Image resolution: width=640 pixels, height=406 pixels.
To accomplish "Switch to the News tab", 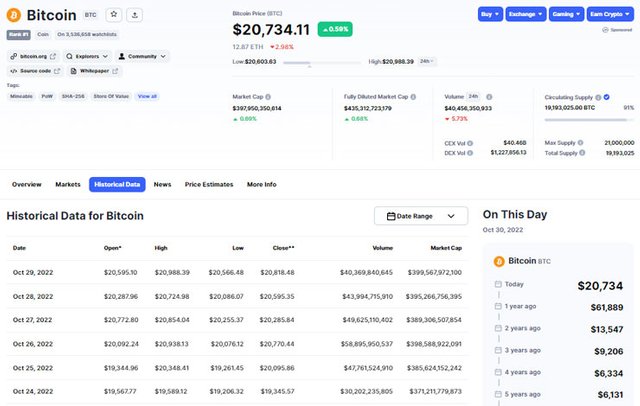I will coord(162,184).
